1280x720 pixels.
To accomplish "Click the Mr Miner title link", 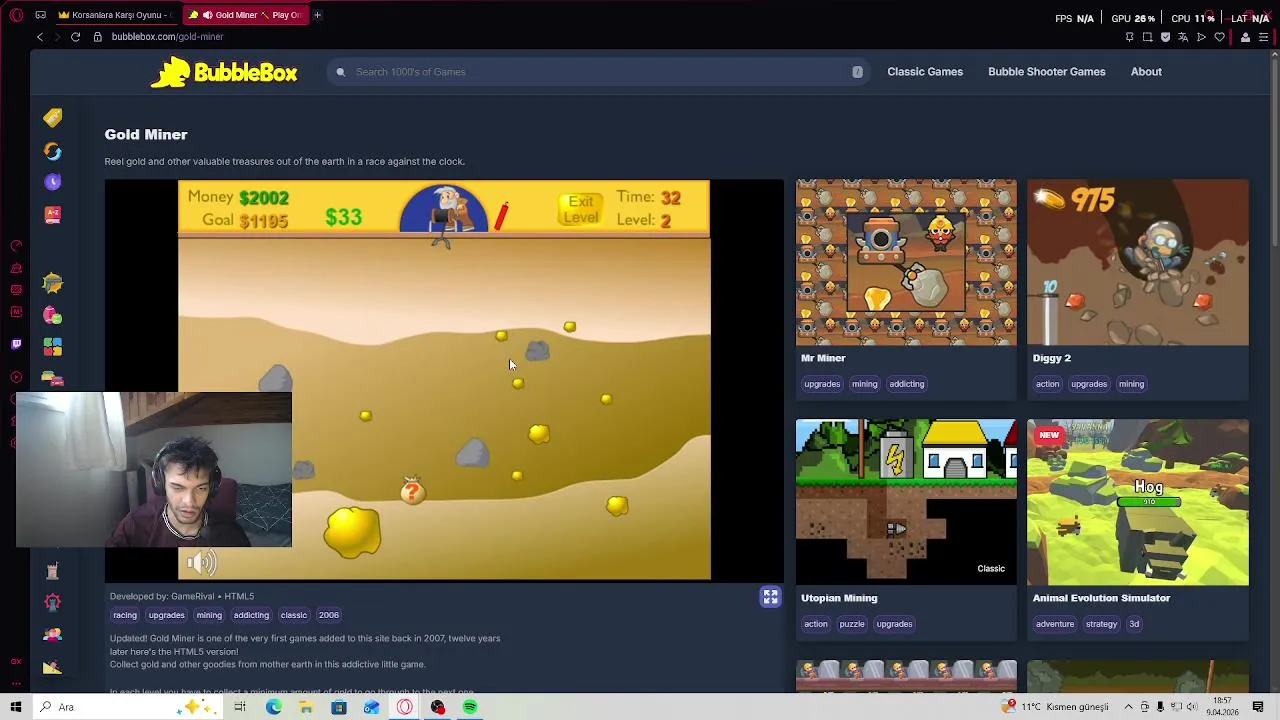I will [823, 358].
